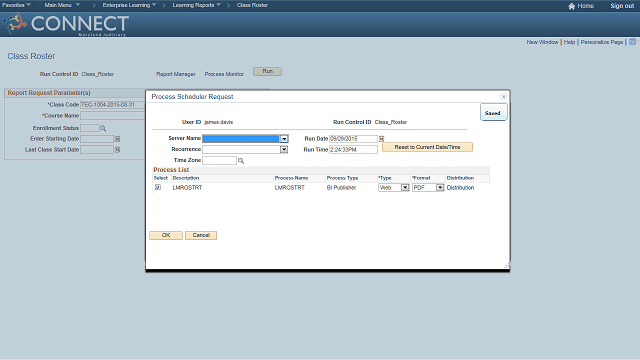Click the OK button

(166, 236)
